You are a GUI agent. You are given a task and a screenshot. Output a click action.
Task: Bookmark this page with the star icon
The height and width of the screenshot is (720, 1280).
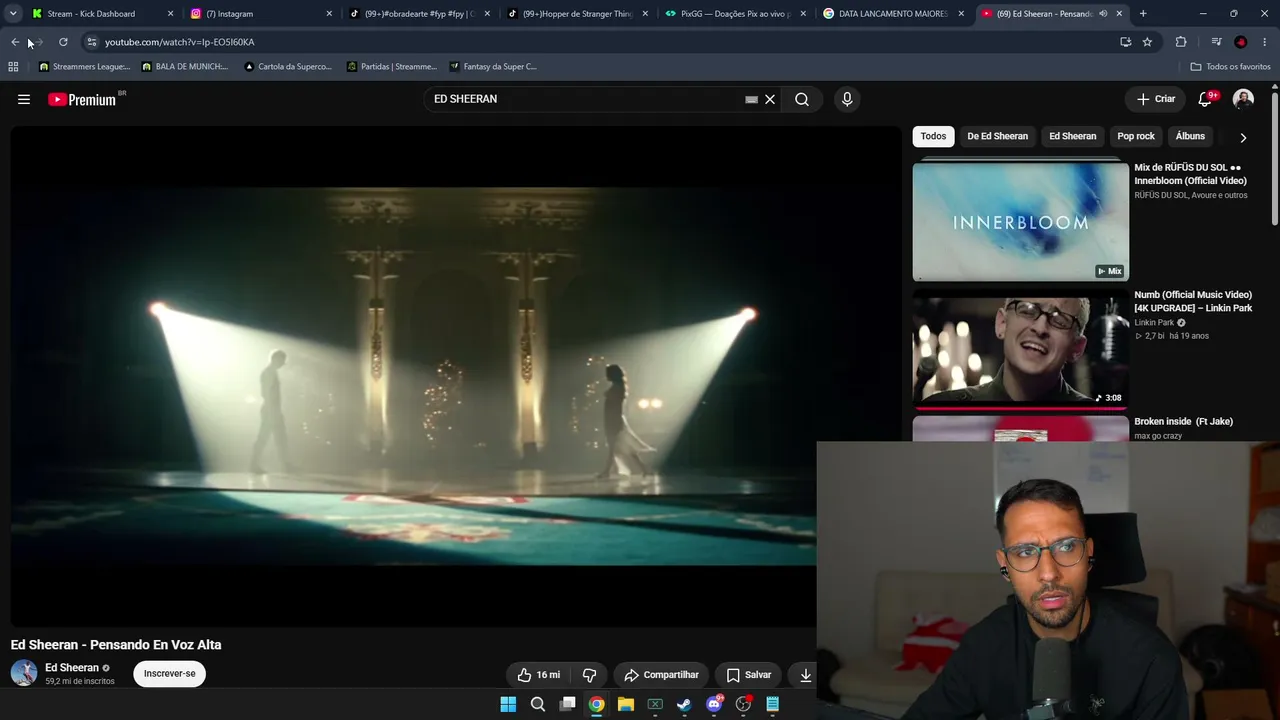[1147, 42]
